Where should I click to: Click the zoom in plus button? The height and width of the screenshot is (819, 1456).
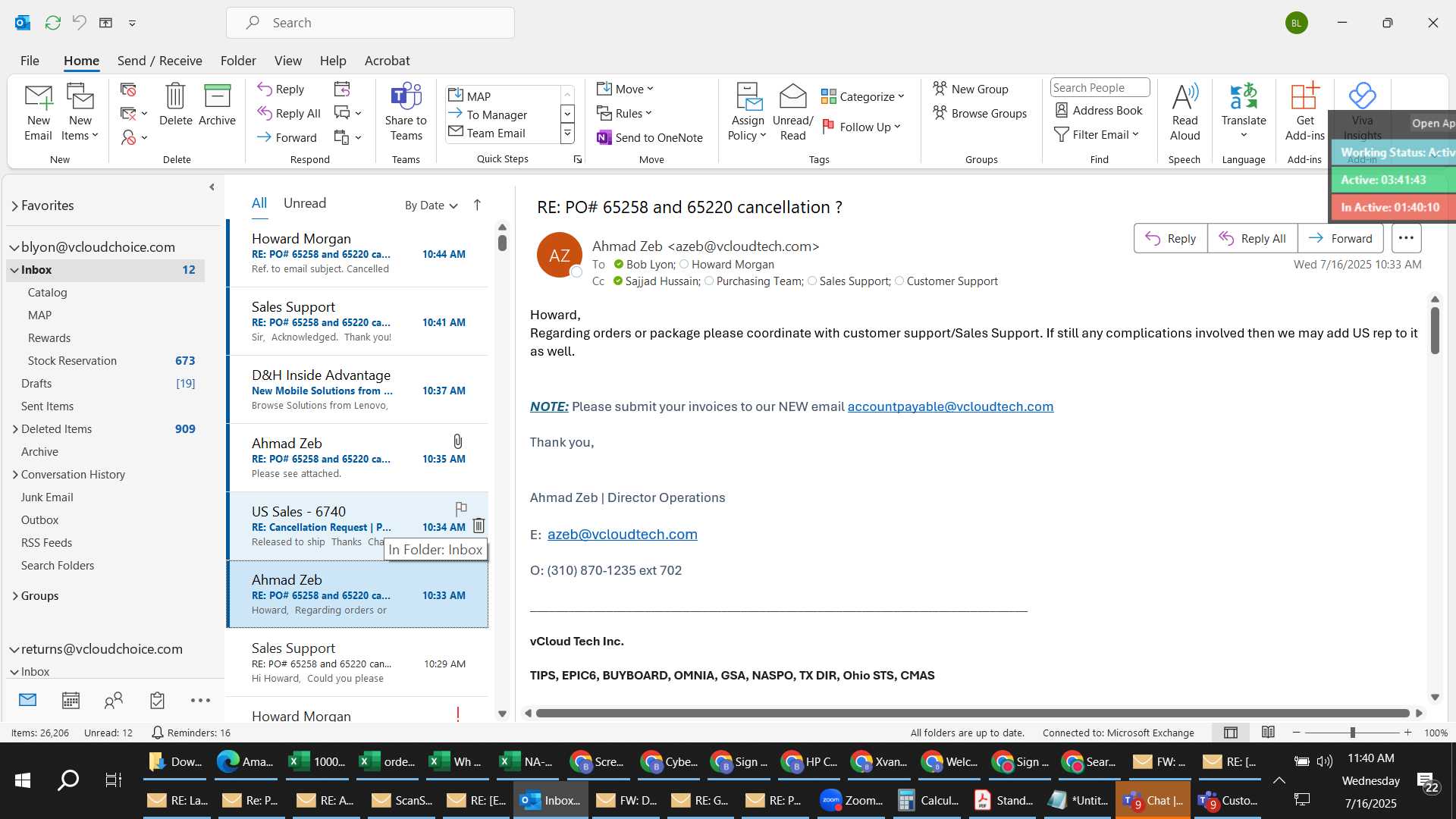pyautogui.click(x=1407, y=733)
